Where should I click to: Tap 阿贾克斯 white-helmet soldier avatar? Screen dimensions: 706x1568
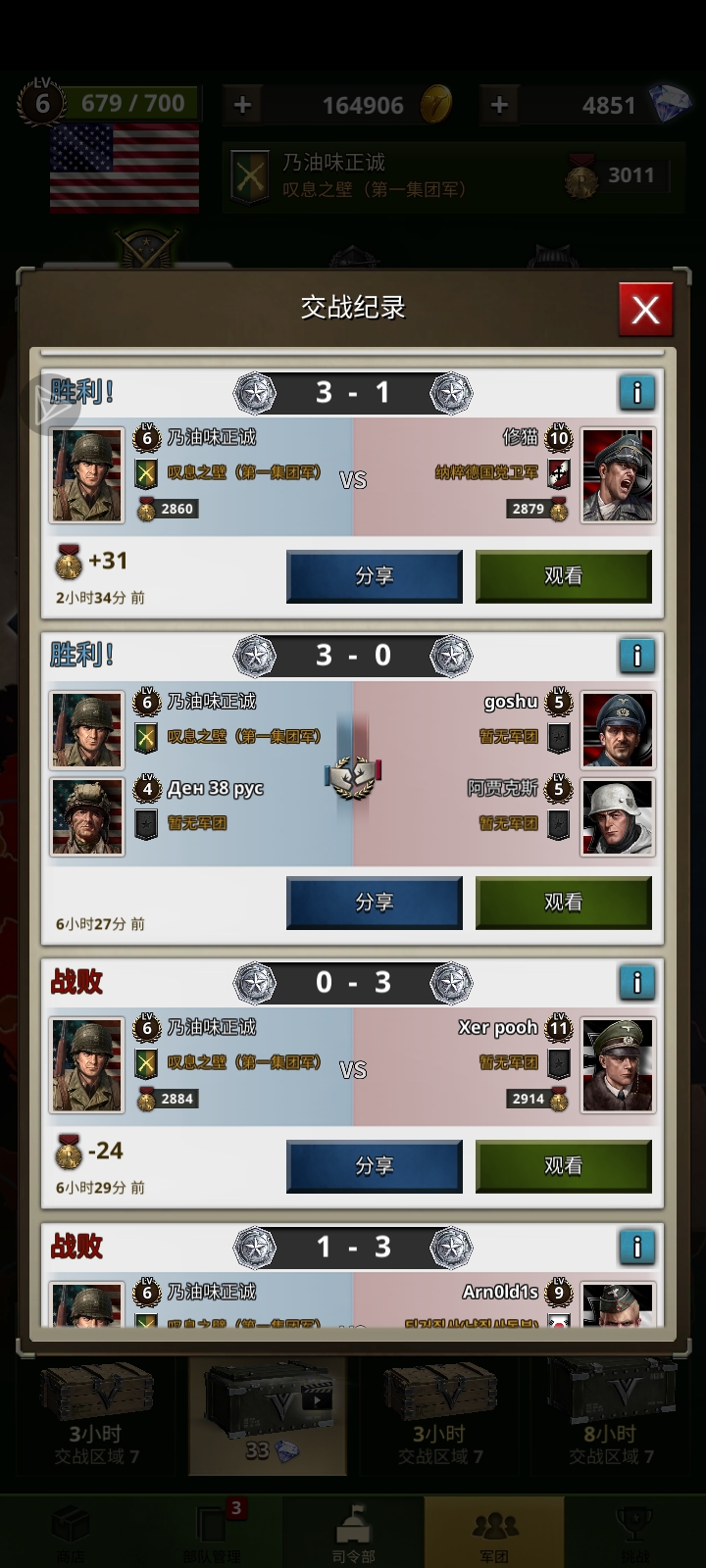[x=618, y=816]
